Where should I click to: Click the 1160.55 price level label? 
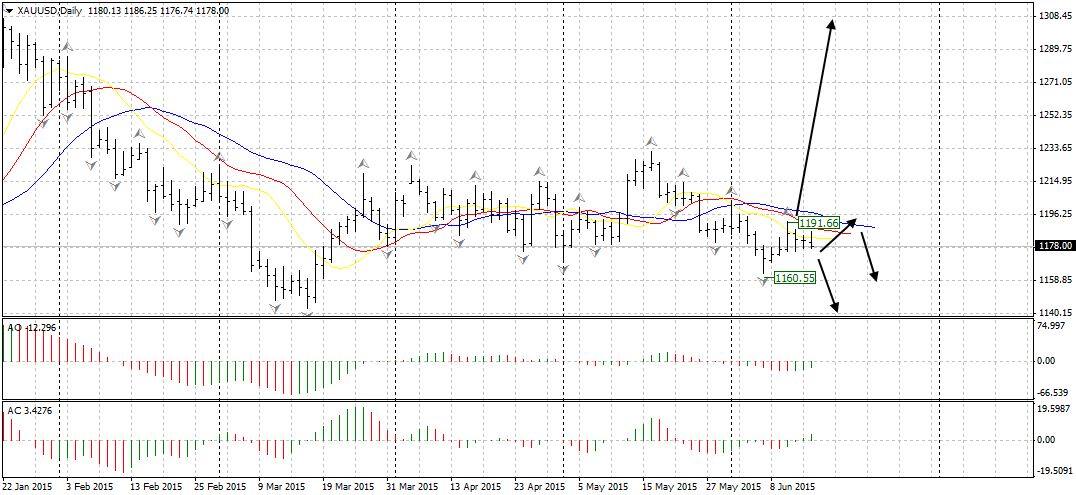[x=795, y=278]
